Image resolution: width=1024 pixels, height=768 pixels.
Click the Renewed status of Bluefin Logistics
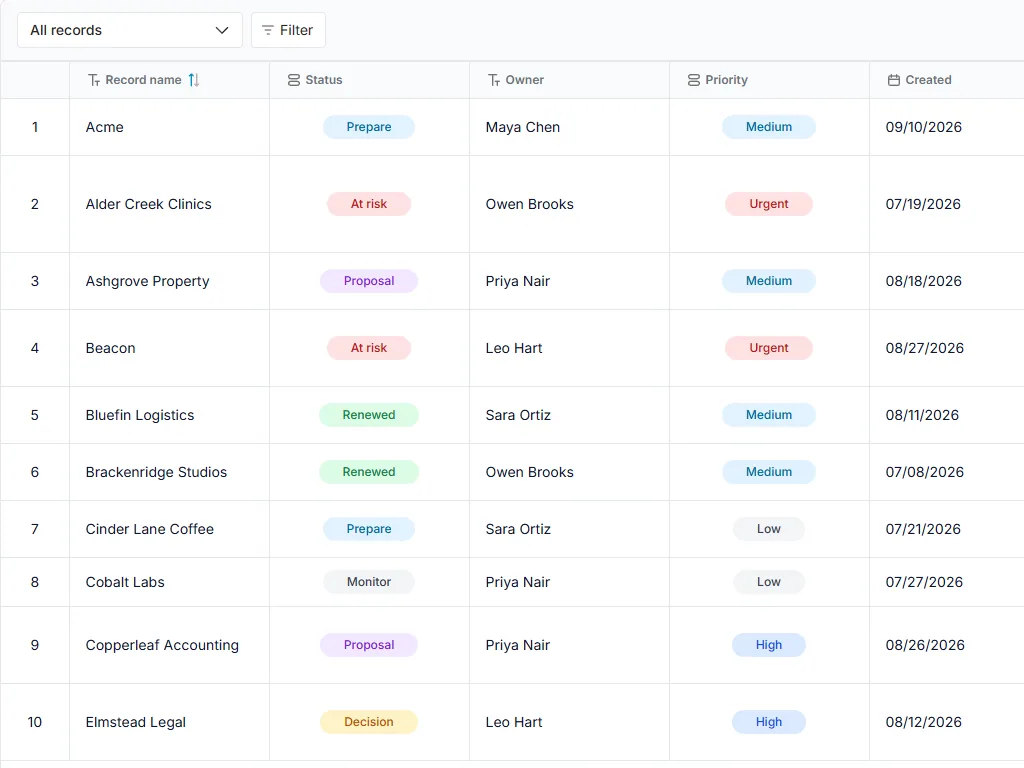click(x=369, y=415)
